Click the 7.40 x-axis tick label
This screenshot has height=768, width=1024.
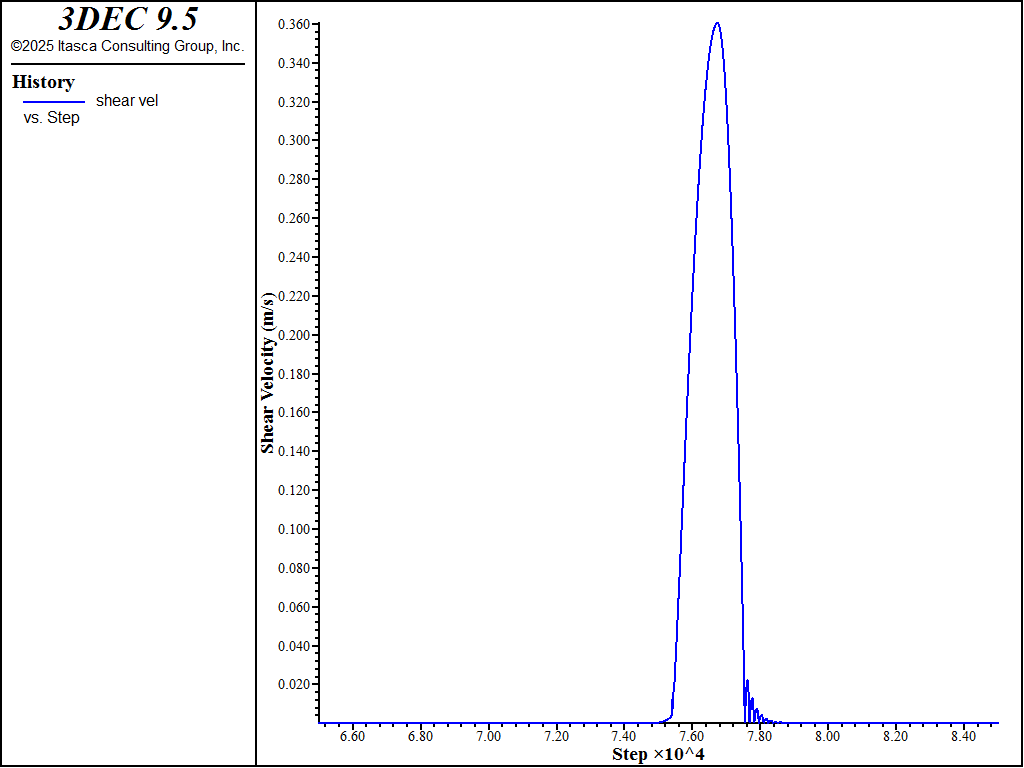click(x=624, y=737)
